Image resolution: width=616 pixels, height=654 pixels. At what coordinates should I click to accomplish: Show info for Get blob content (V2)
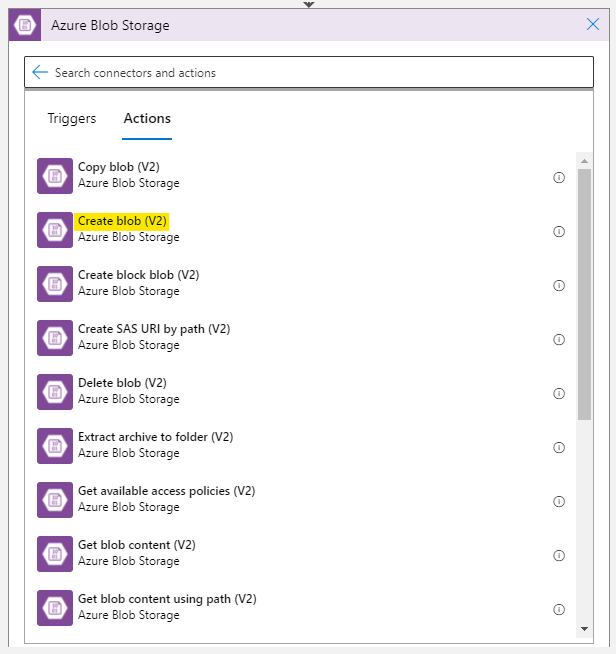click(559, 556)
